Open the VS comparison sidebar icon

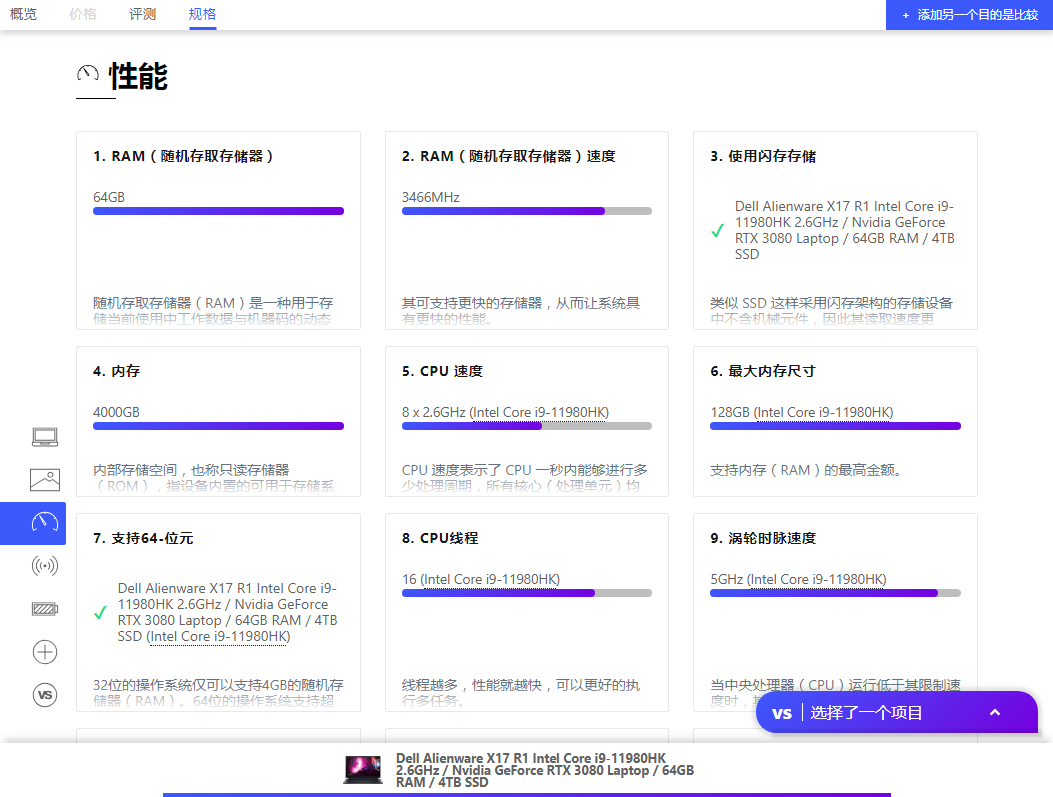coord(45,694)
